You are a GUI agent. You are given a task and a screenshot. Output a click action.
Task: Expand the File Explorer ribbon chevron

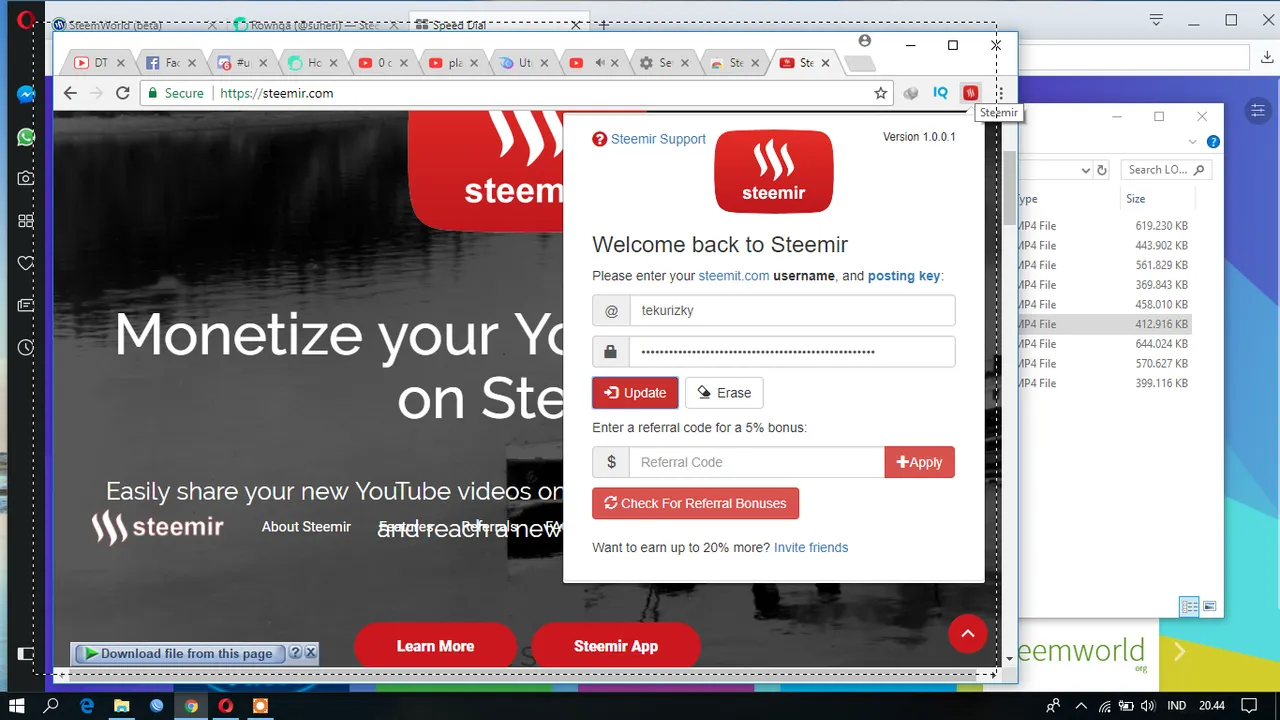pos(1193,142)
